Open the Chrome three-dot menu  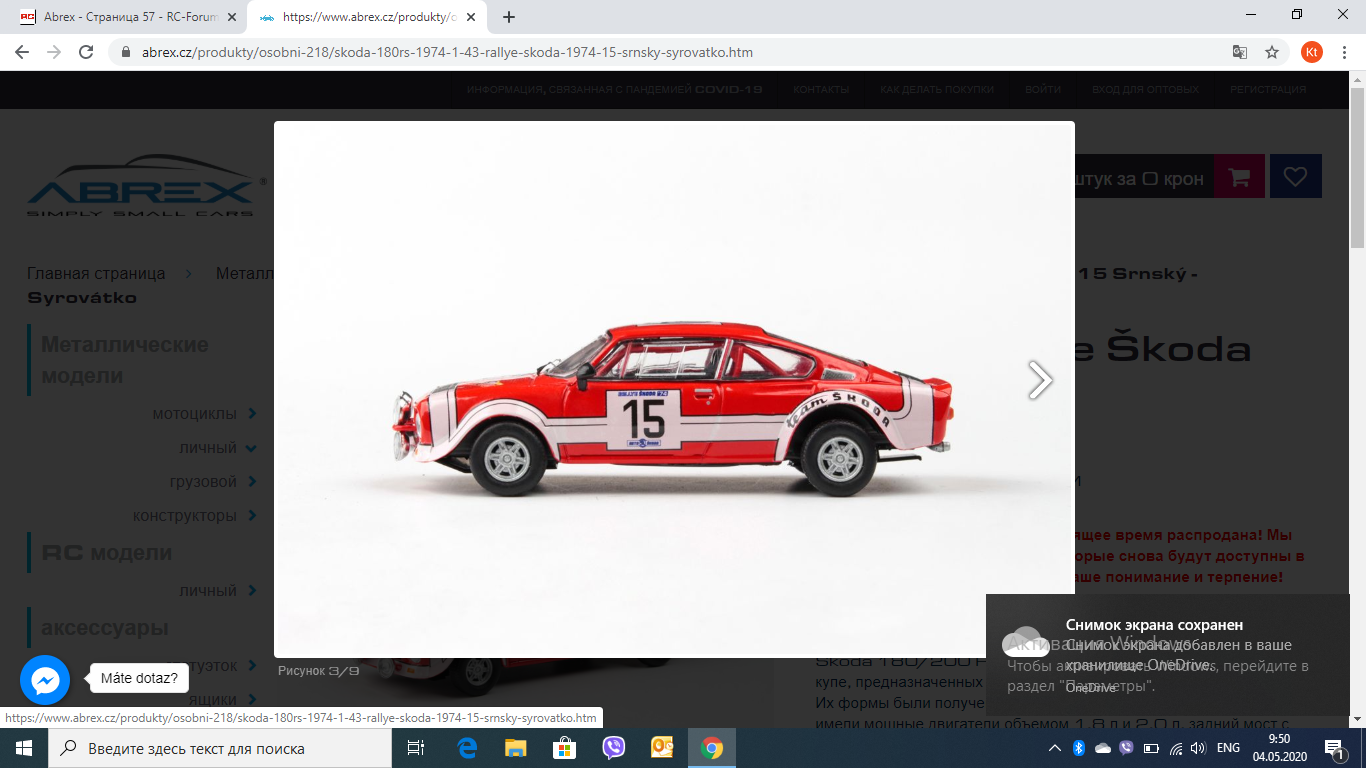(x=1344, y=52)
